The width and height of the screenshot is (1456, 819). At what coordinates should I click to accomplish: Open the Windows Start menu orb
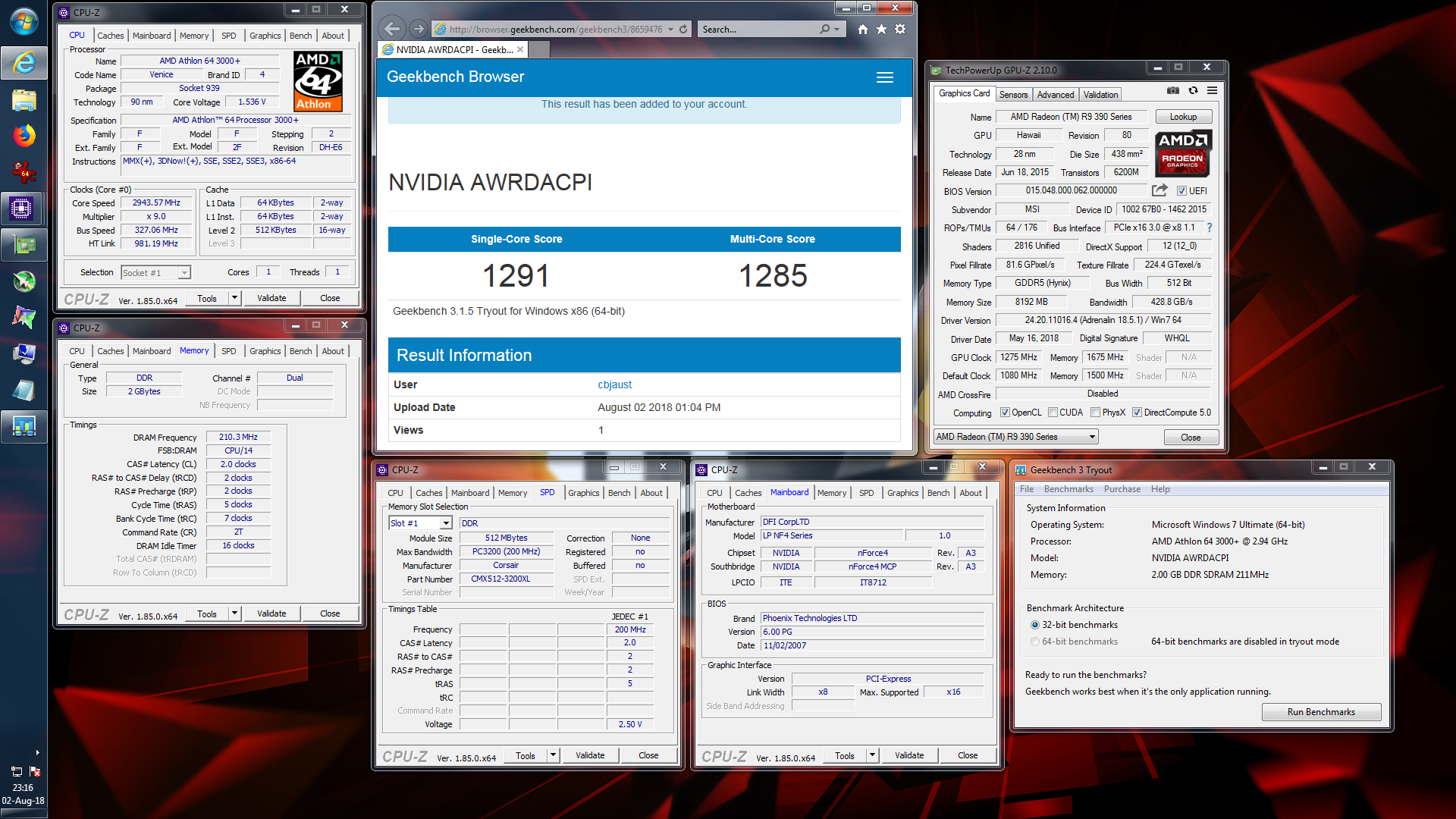(24, 23)
